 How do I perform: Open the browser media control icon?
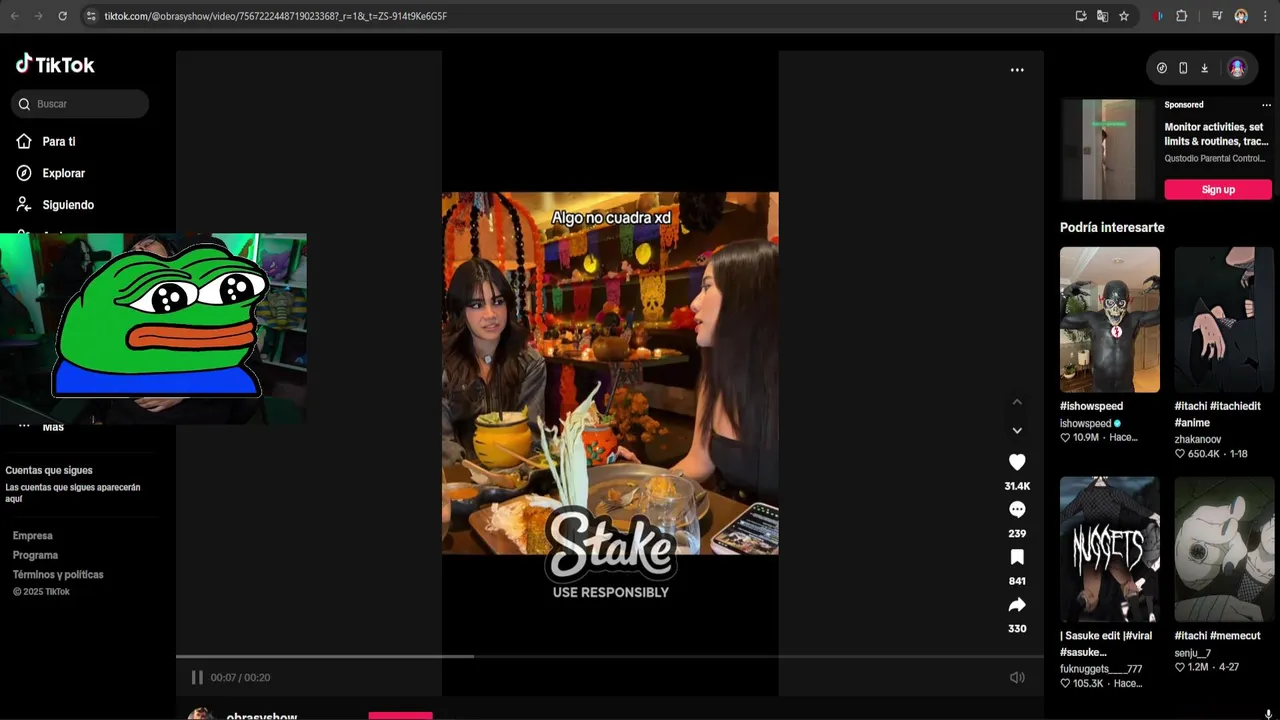(1217, 16)
